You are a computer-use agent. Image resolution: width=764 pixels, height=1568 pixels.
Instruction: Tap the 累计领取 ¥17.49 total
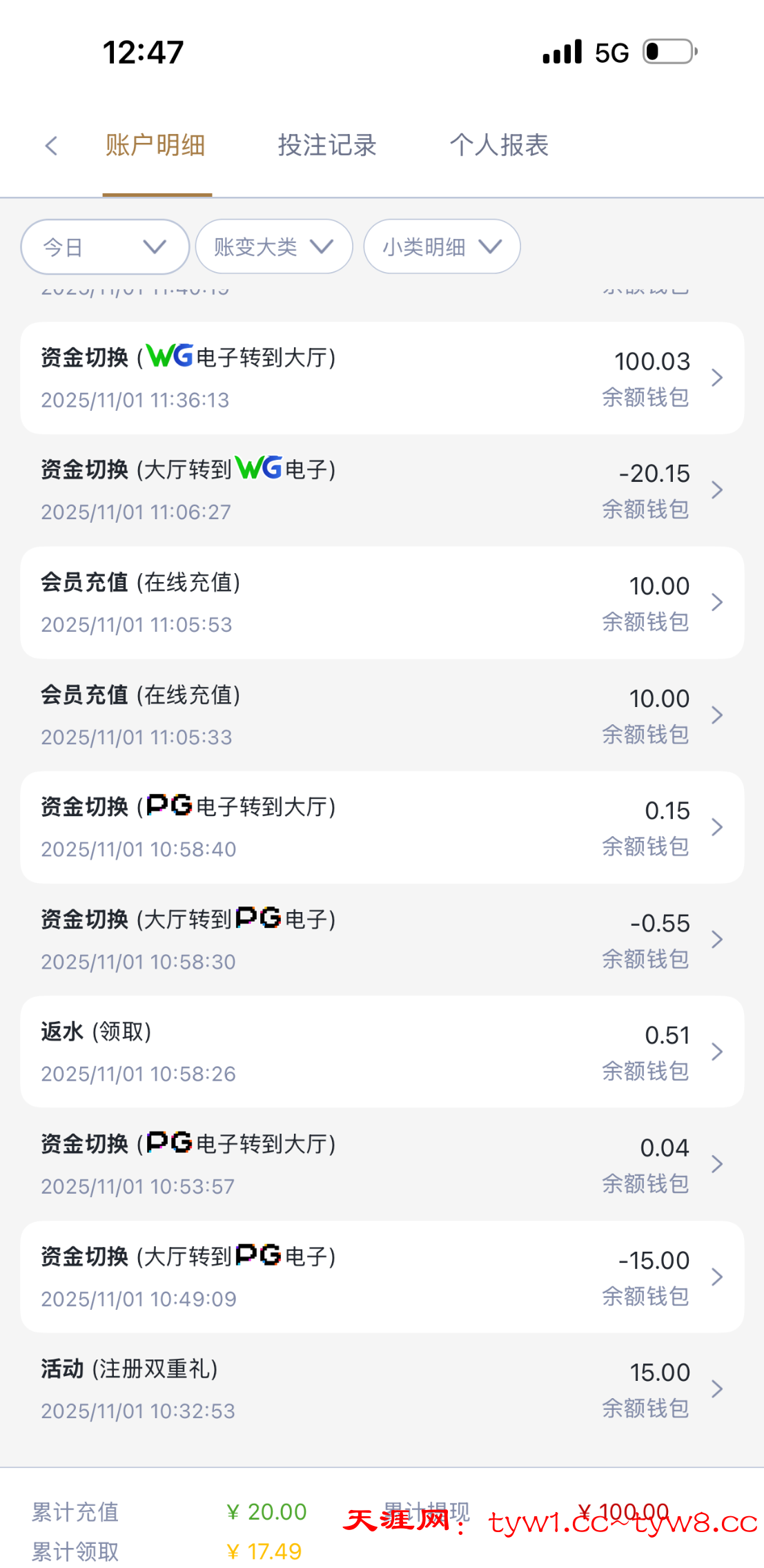click(x=264, y=1551)
